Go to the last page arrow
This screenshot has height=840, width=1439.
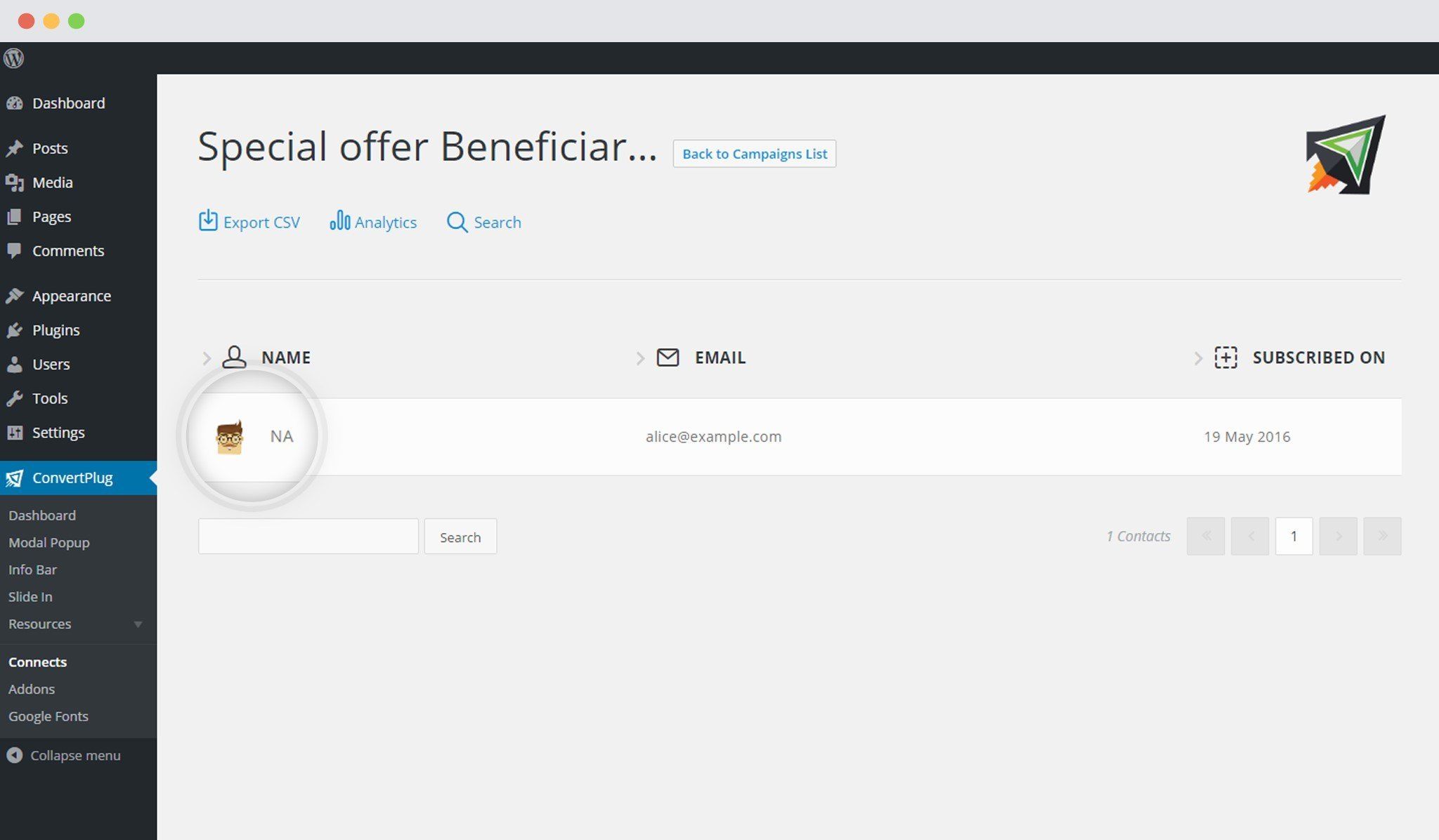click(1382, 536)
